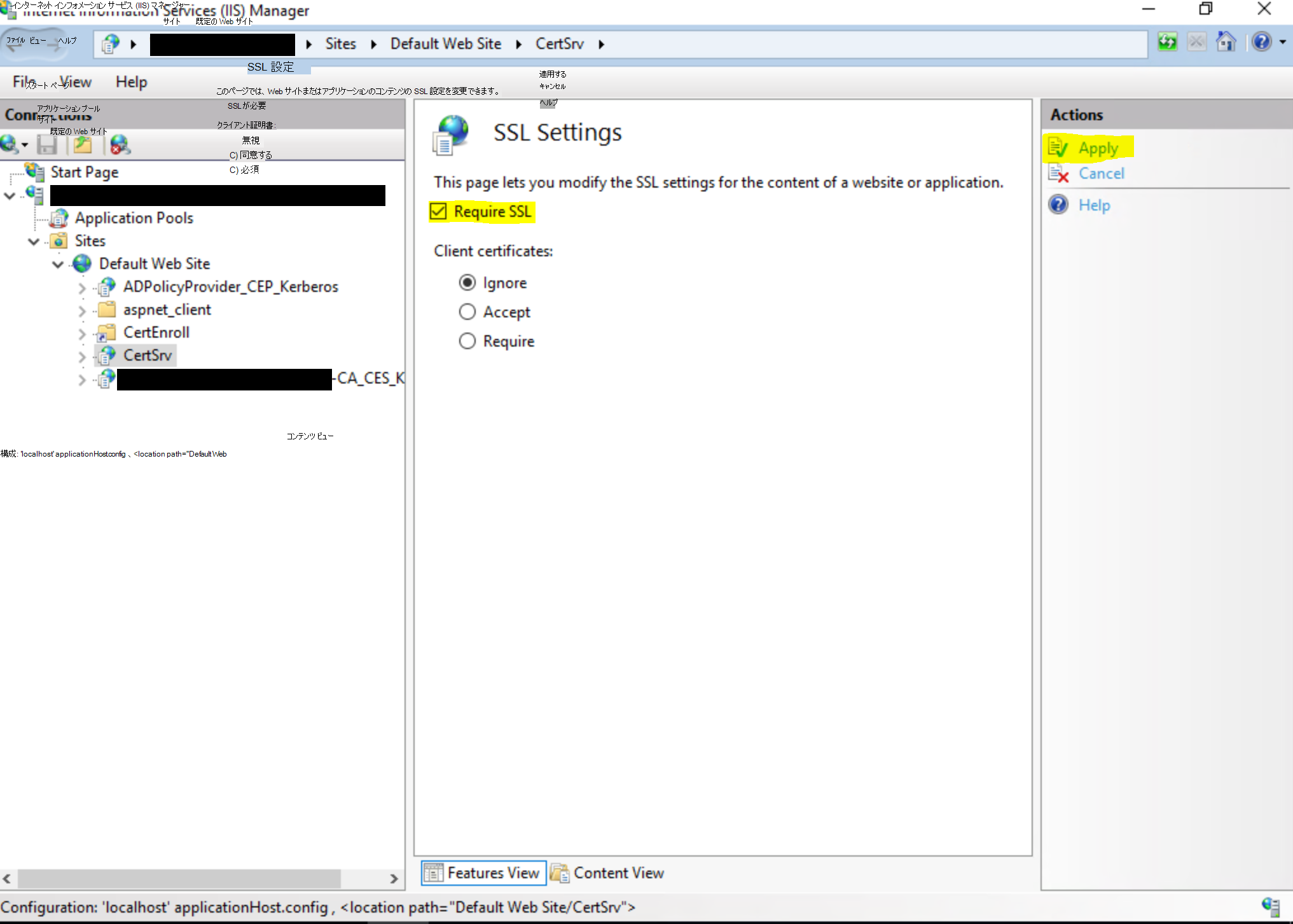Open the Help dropdown arrow in address bar
This screenshot has height=924, width=1293.
[x=1282, y=42]
